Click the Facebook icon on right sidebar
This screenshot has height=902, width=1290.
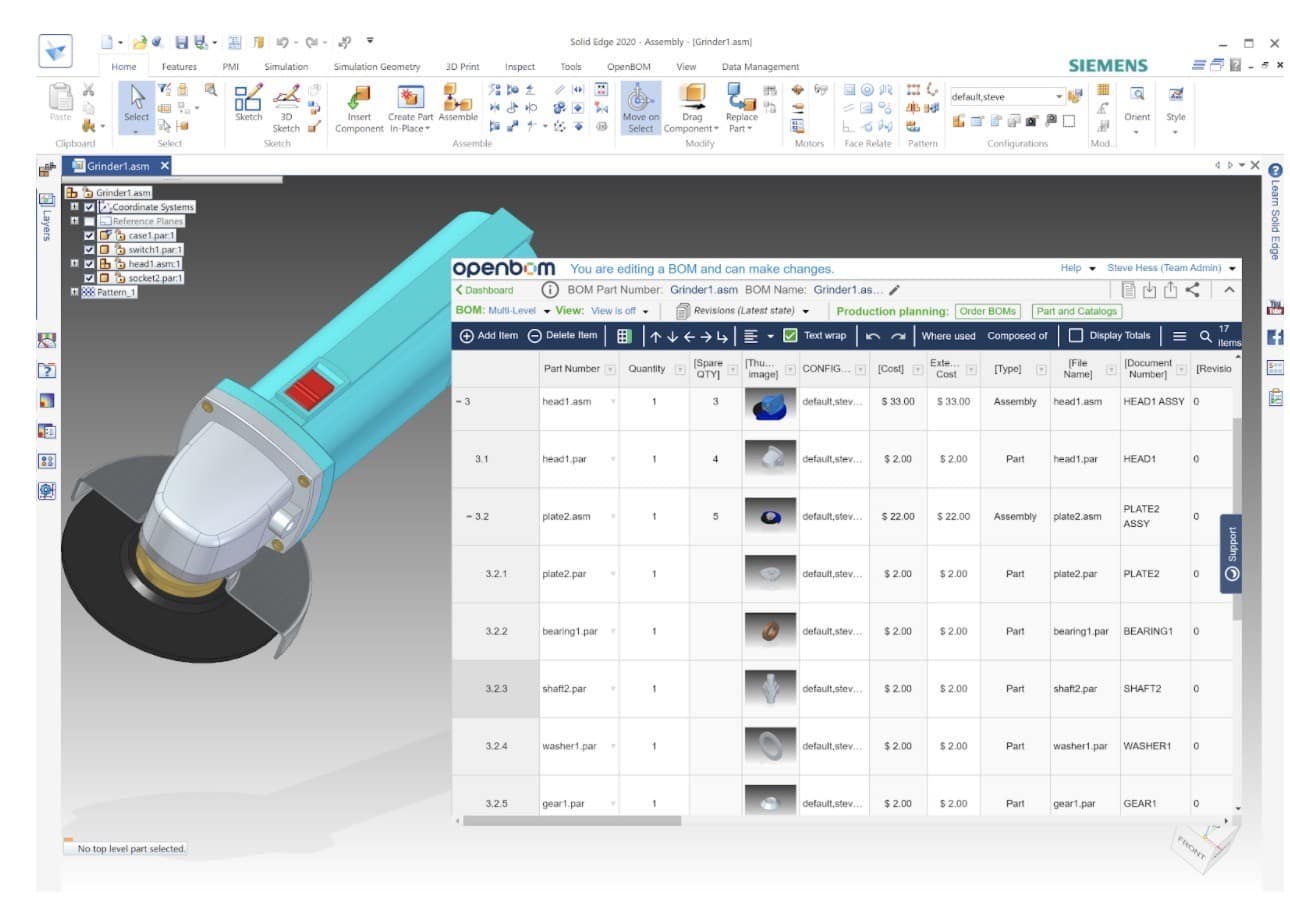point(1275,337)
